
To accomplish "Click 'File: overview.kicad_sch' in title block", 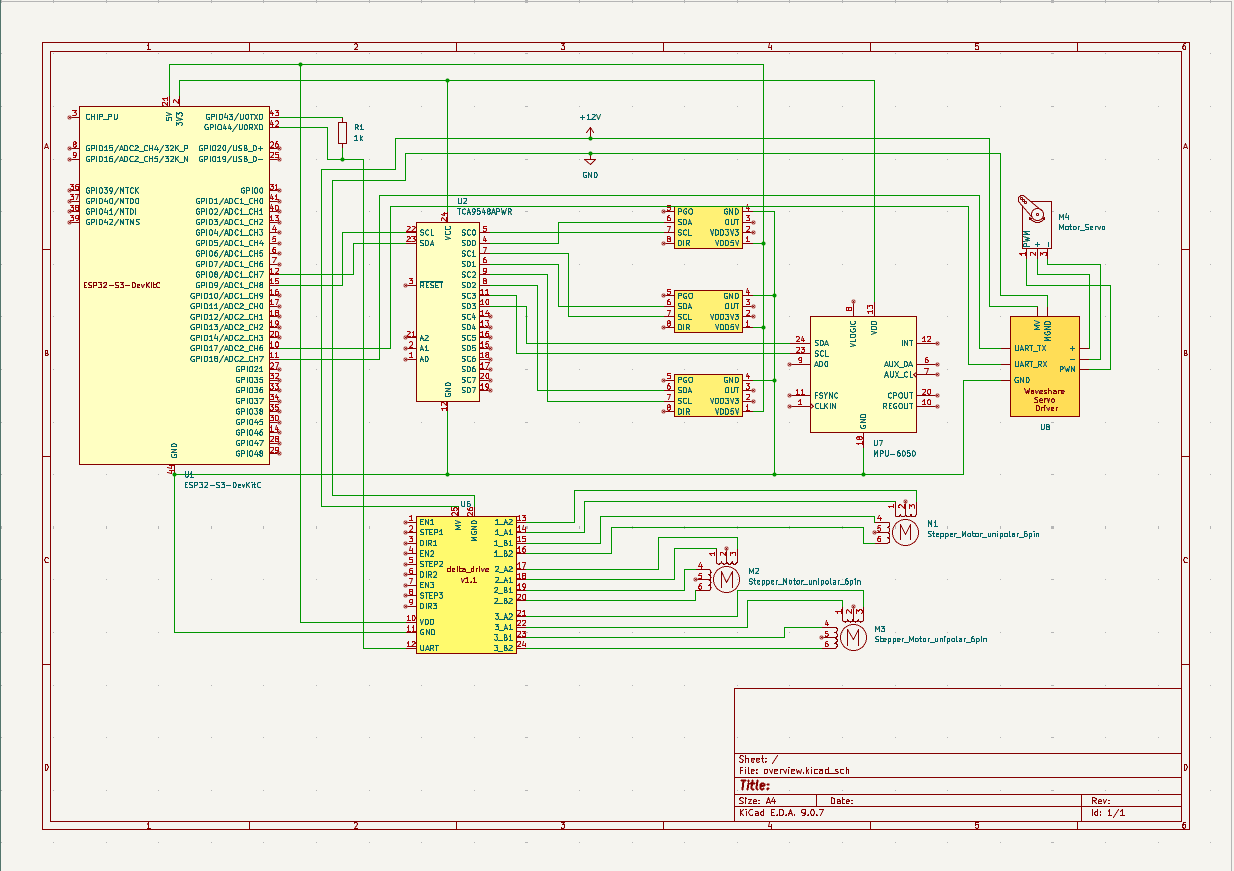I will pos(794,771).
